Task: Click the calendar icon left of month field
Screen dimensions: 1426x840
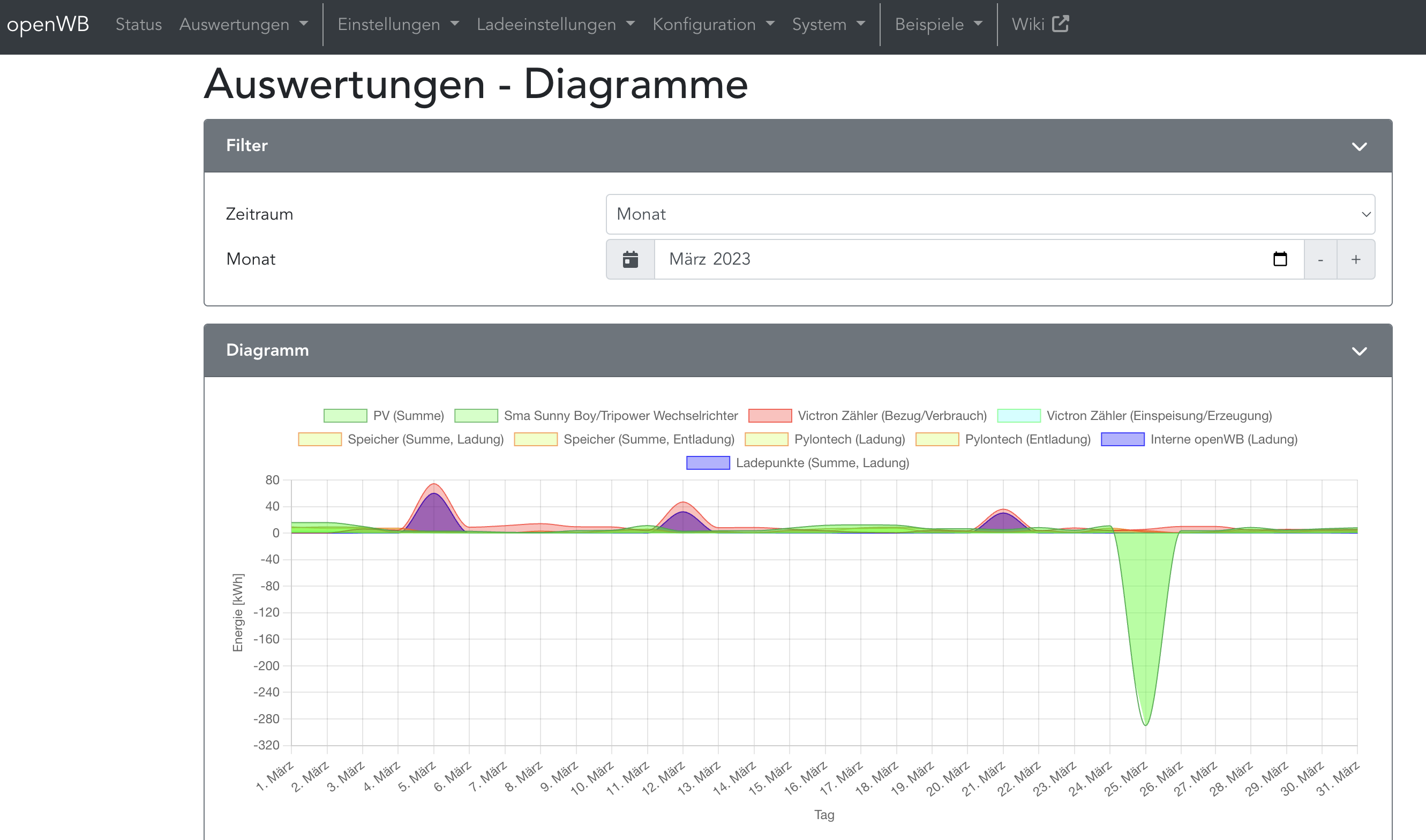Action: click(x=630, y=259)
